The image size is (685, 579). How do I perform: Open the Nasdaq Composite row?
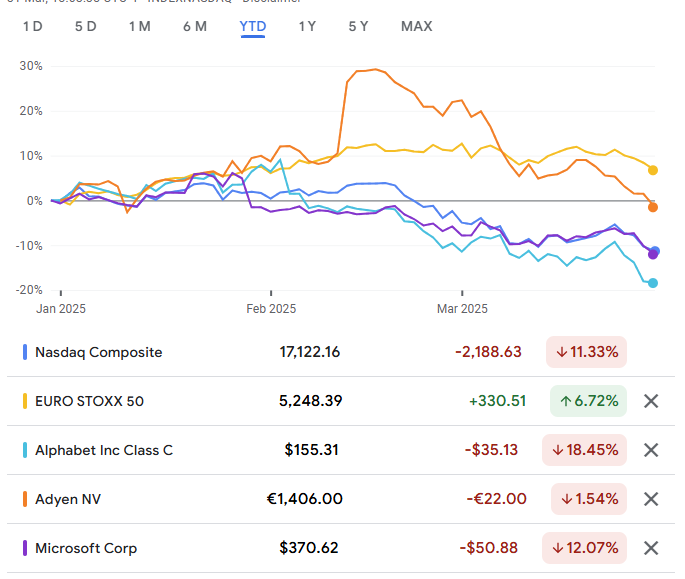98,352
